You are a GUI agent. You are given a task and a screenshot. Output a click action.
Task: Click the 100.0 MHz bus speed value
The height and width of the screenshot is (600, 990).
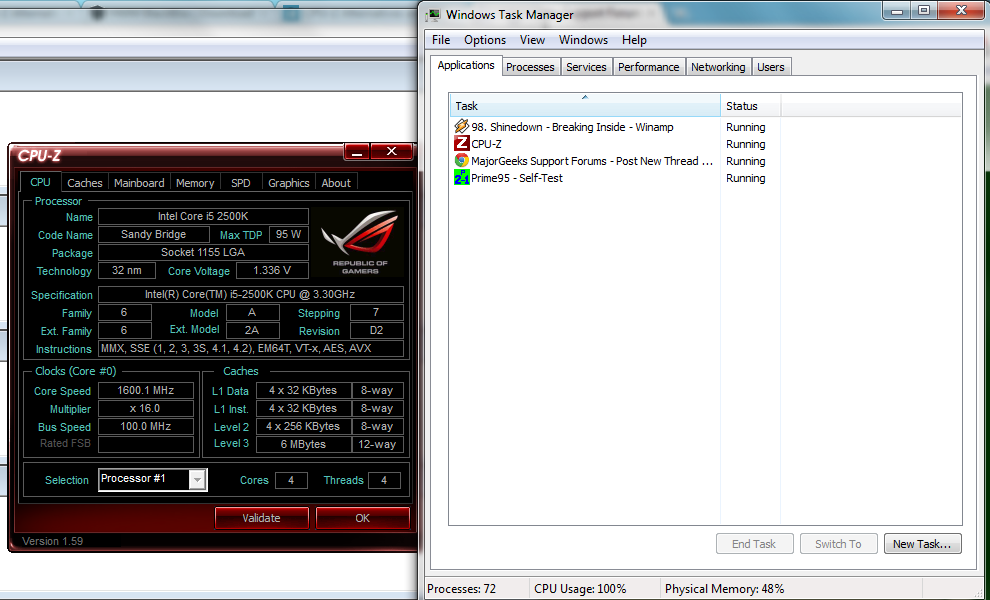pyautogui.click(x=146, y=426)
